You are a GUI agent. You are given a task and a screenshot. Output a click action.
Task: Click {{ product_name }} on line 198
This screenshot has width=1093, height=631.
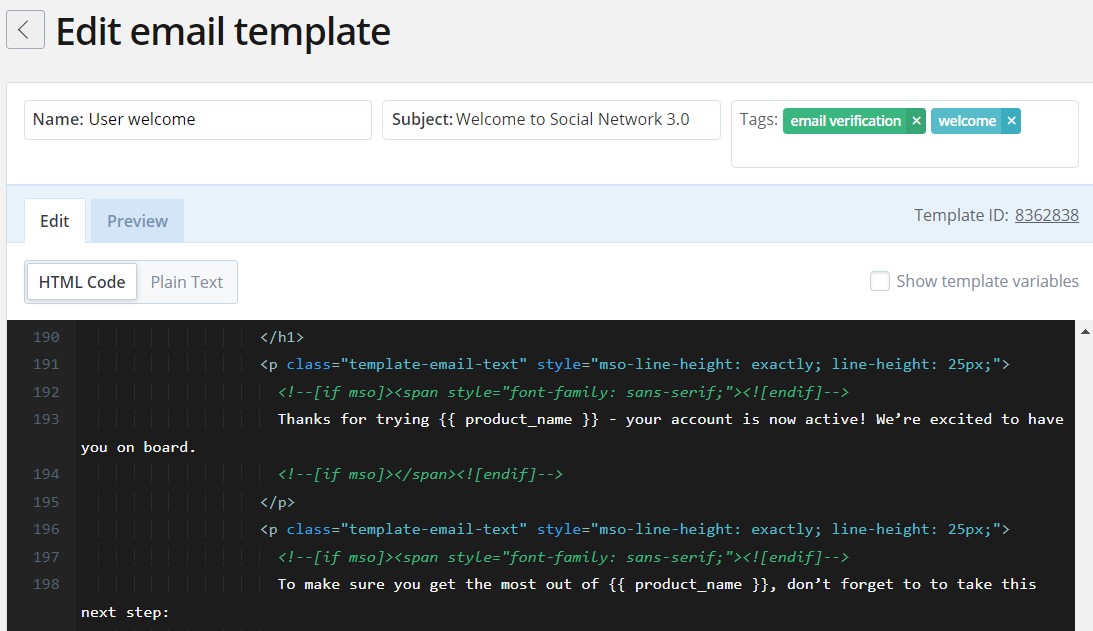[686, 584]
